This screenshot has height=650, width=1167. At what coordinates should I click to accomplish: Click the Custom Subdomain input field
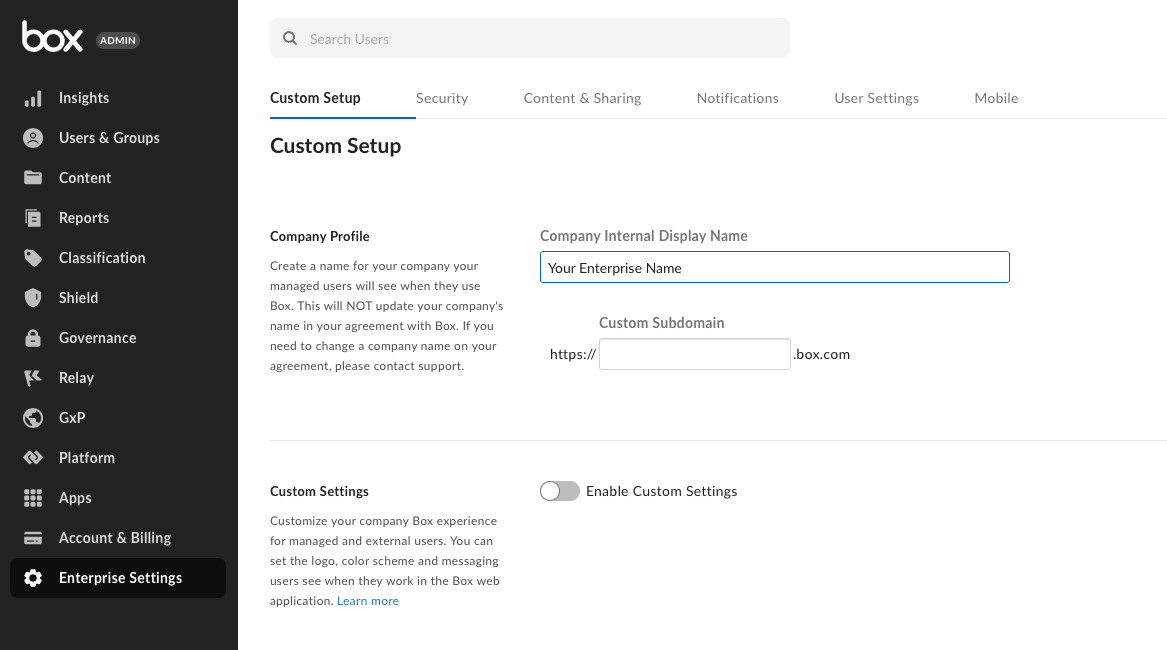tap(694, 354)
